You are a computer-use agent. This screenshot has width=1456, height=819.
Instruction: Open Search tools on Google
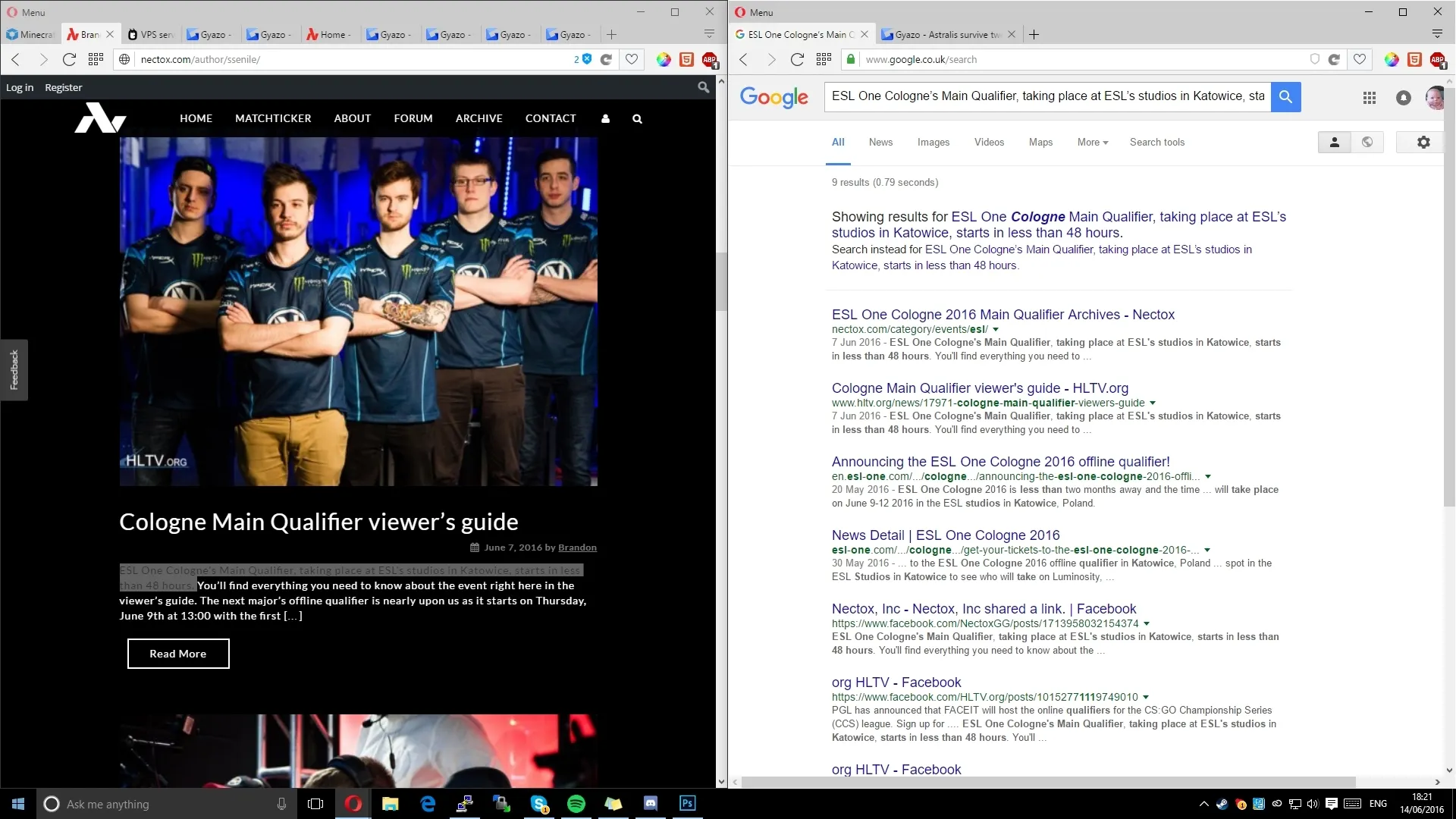coord(1157,143)
